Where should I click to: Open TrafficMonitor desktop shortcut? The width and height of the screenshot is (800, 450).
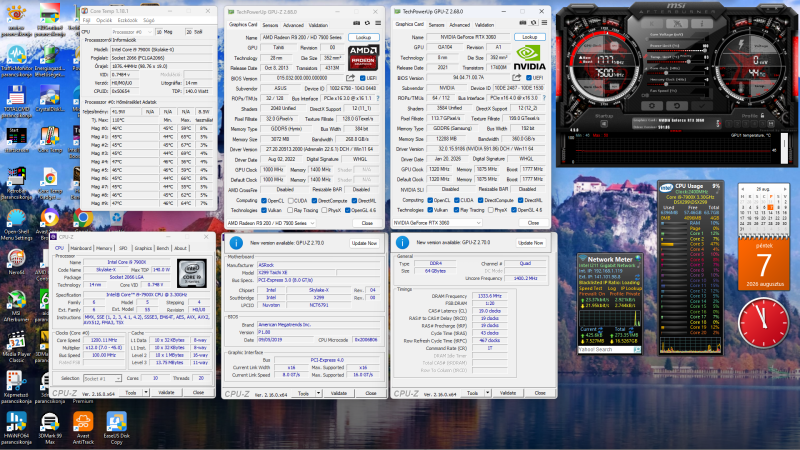coord(16,61)
